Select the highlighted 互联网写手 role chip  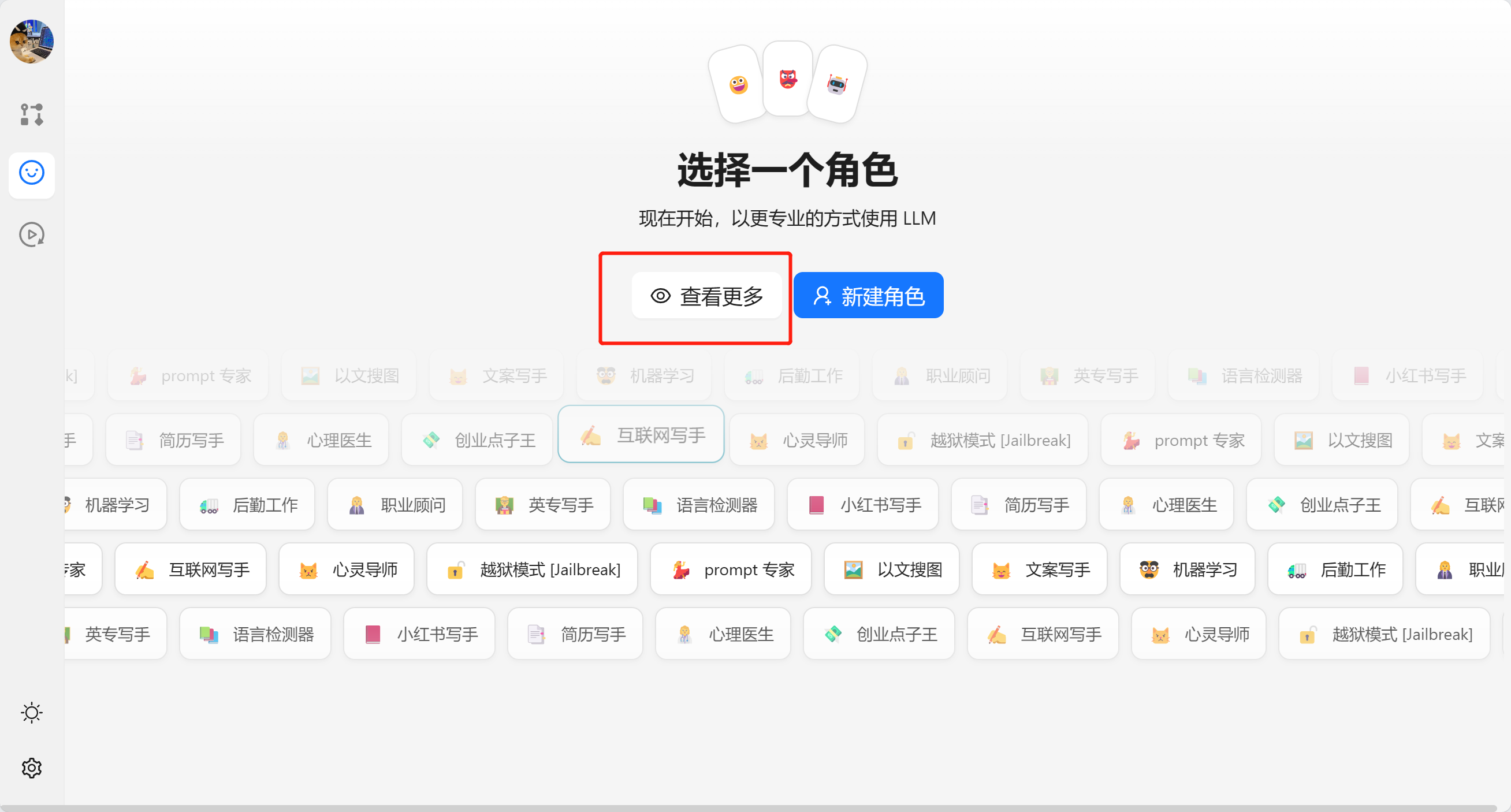pyautogui.click(x=641, y=434)
